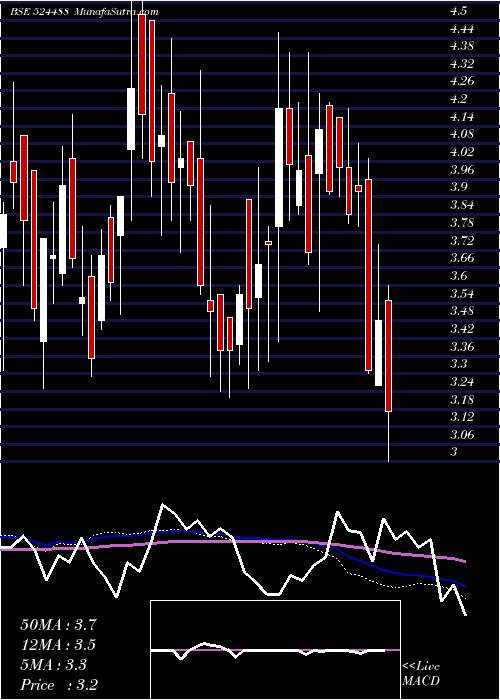Screen dimensions: 500x700
Task: Click the 3 price axis label
Action: click(x=454, y=453)
